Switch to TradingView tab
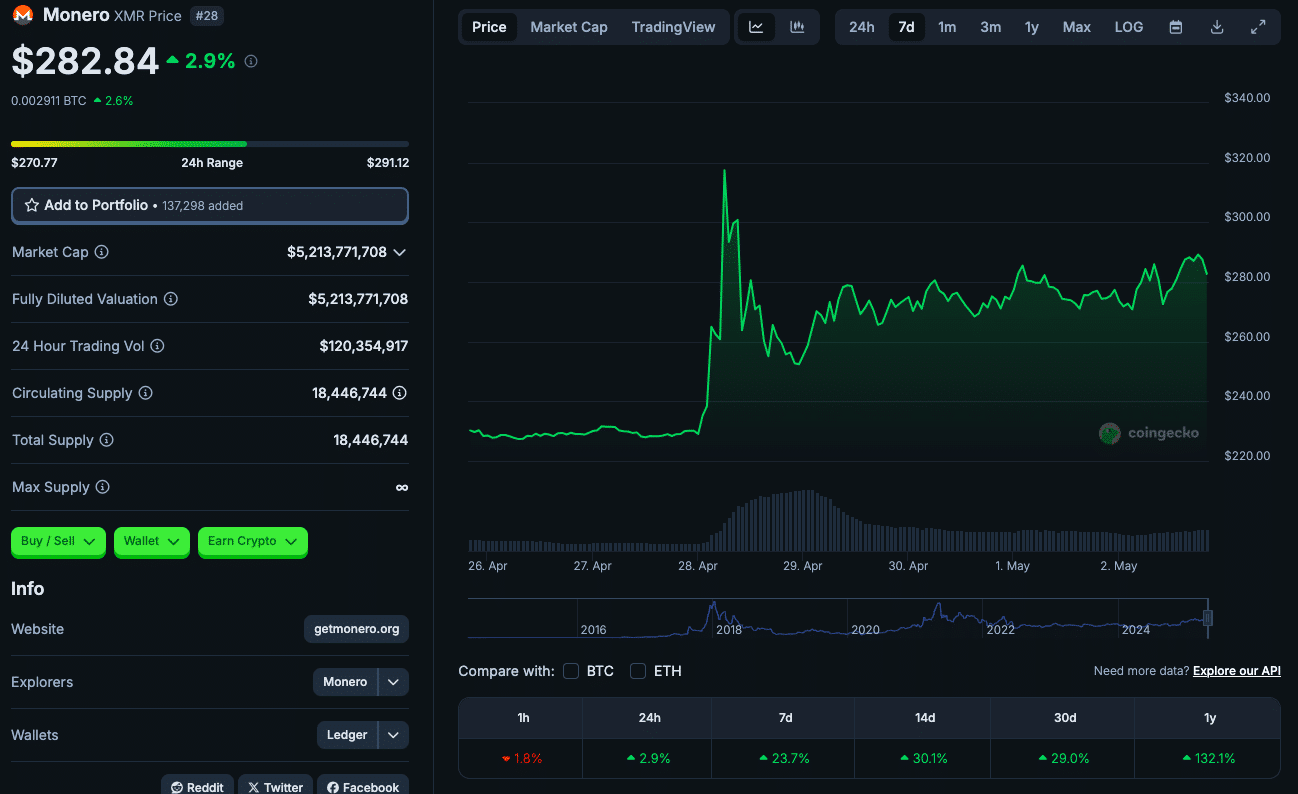 tap(673, 27)
